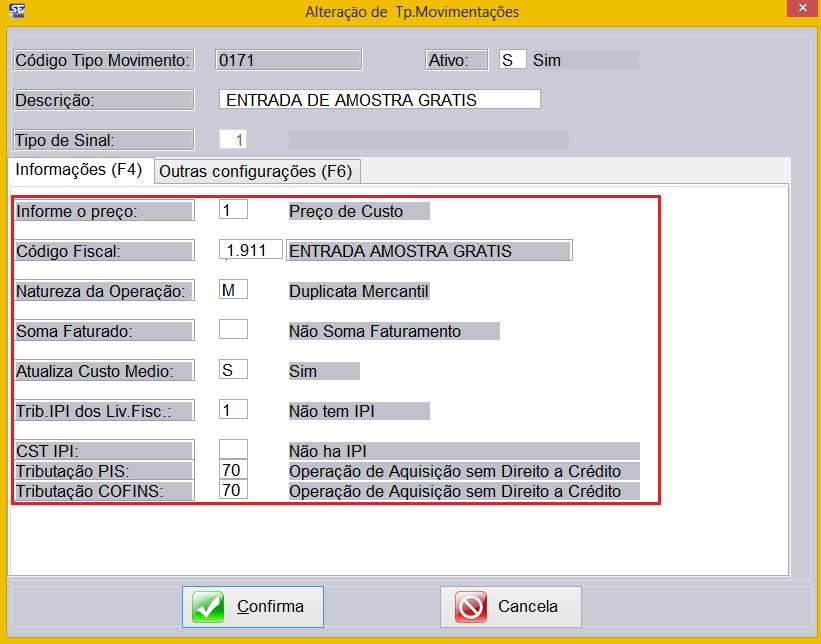Click the Alteração de Tp.Movimentações title bar

(x=410, y=12)
